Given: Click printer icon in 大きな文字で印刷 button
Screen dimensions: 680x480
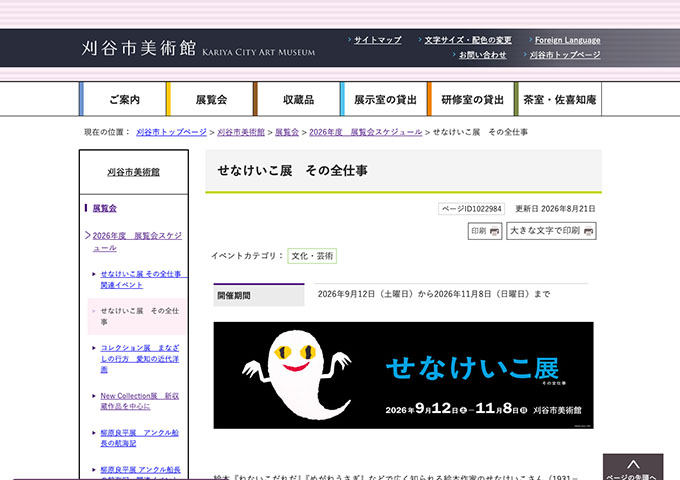Looking at the screenshot, I should [588, 231].
